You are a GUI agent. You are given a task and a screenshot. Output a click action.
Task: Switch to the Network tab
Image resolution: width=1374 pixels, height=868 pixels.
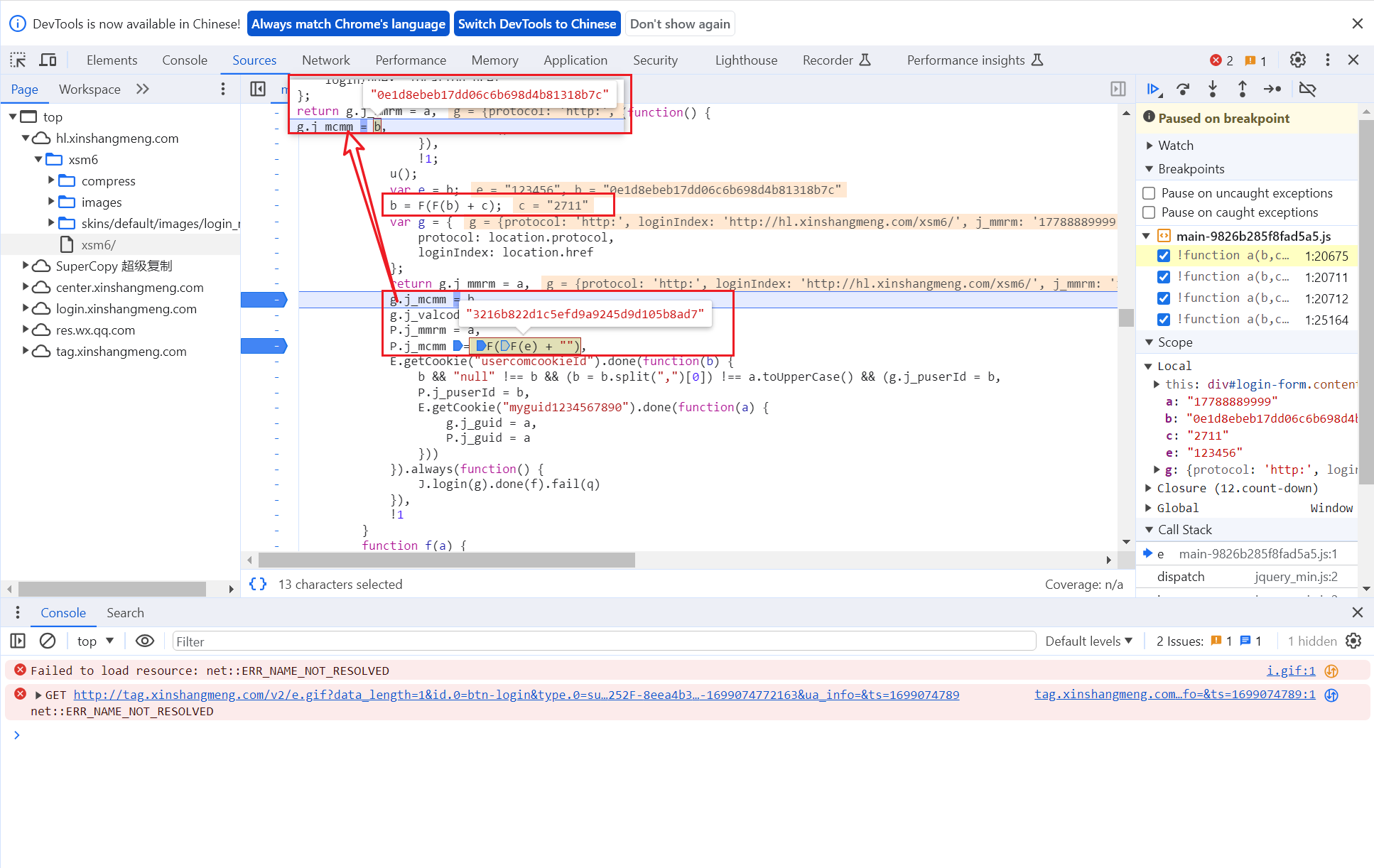coord(325,60)
